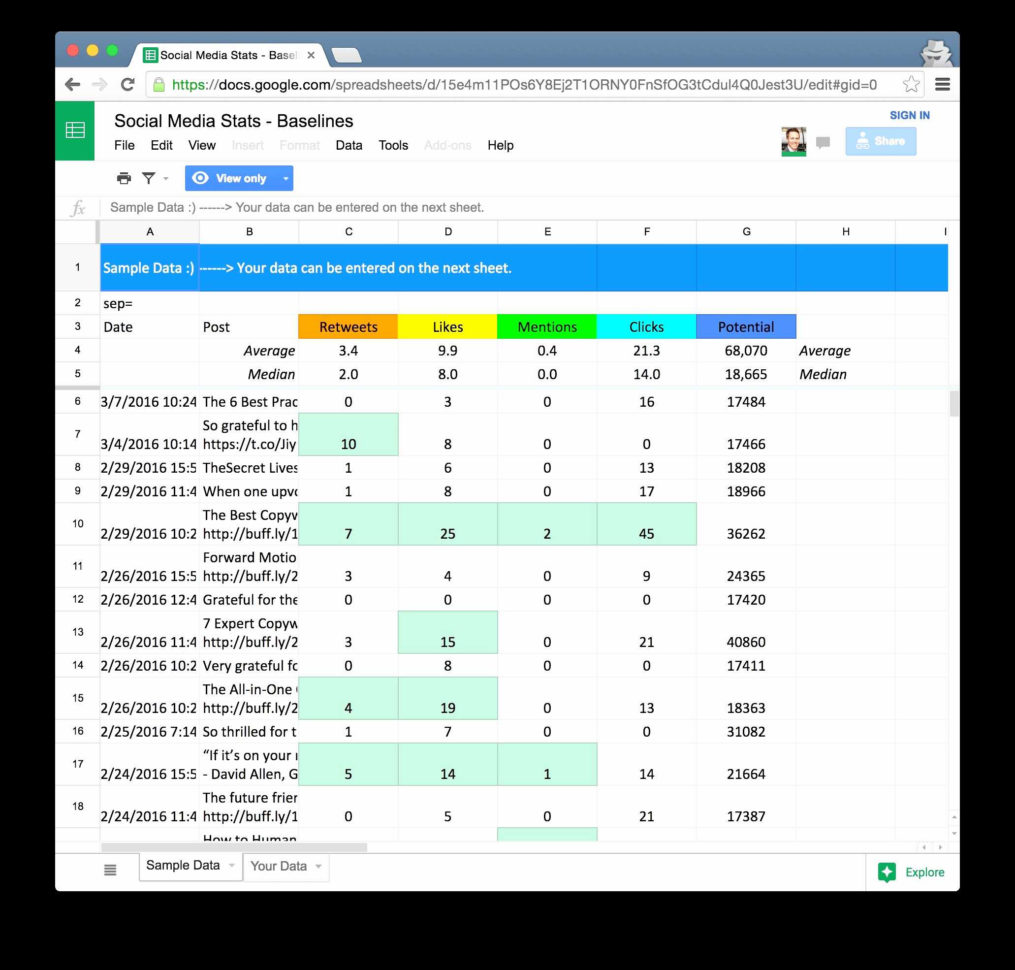Open the Sample Data tab dropdown arrow

(x=232, y=866)
